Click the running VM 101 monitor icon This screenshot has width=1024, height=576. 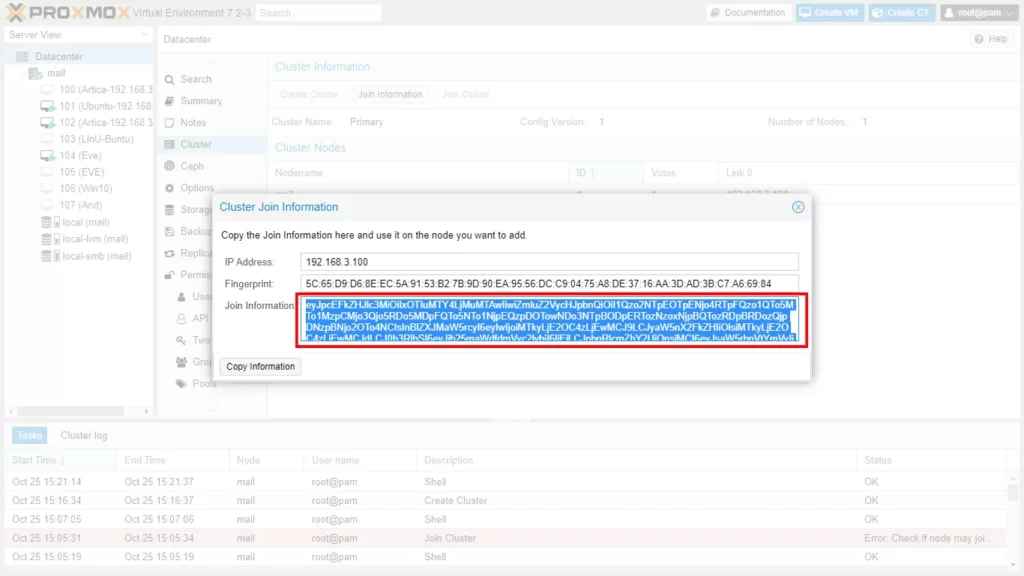click(47, 106)
